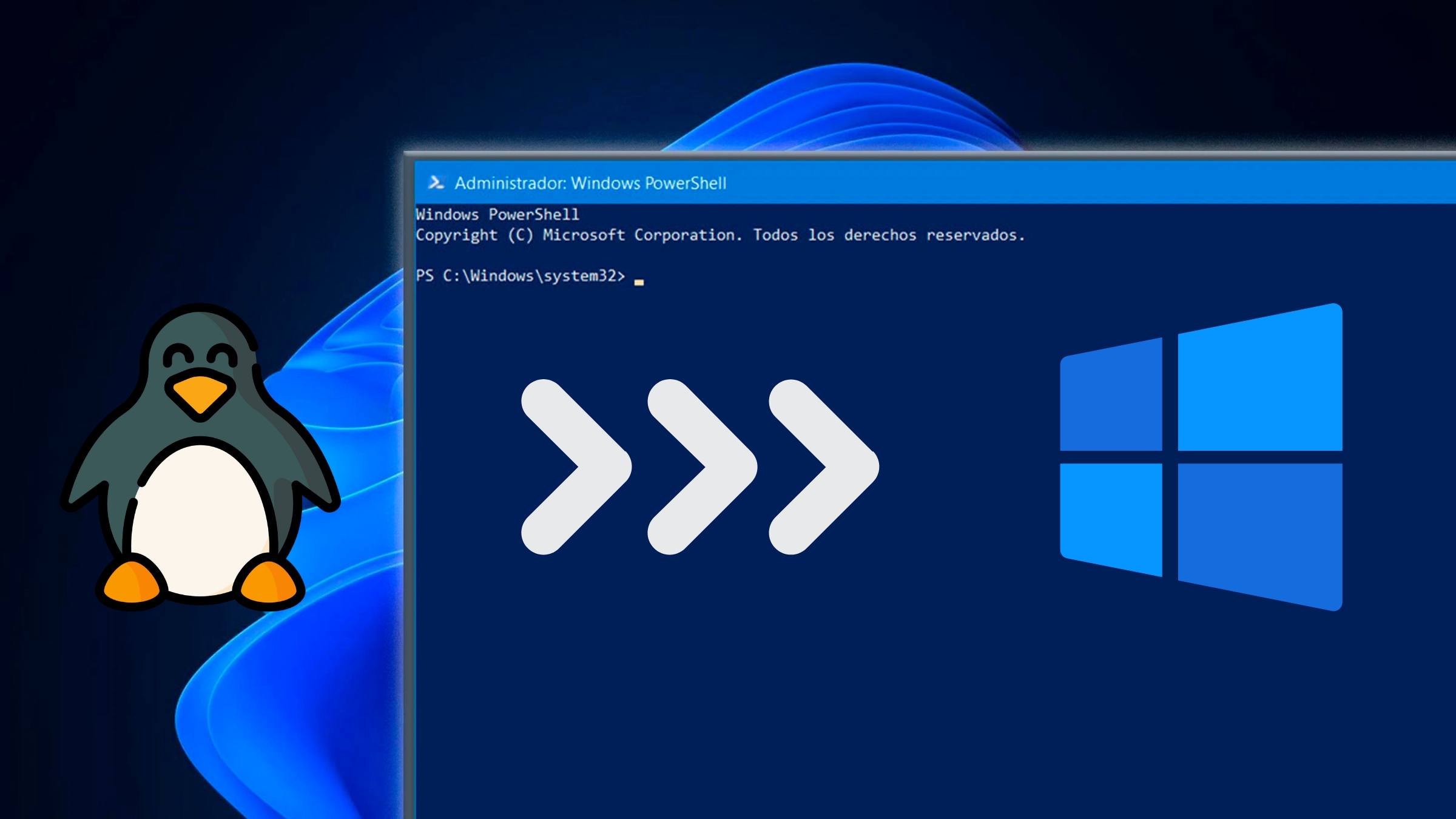Click the penguin's right orange foot
The width and height of the screenshot is (1456, 819).
pyautogui.click(x=269, y=584)
